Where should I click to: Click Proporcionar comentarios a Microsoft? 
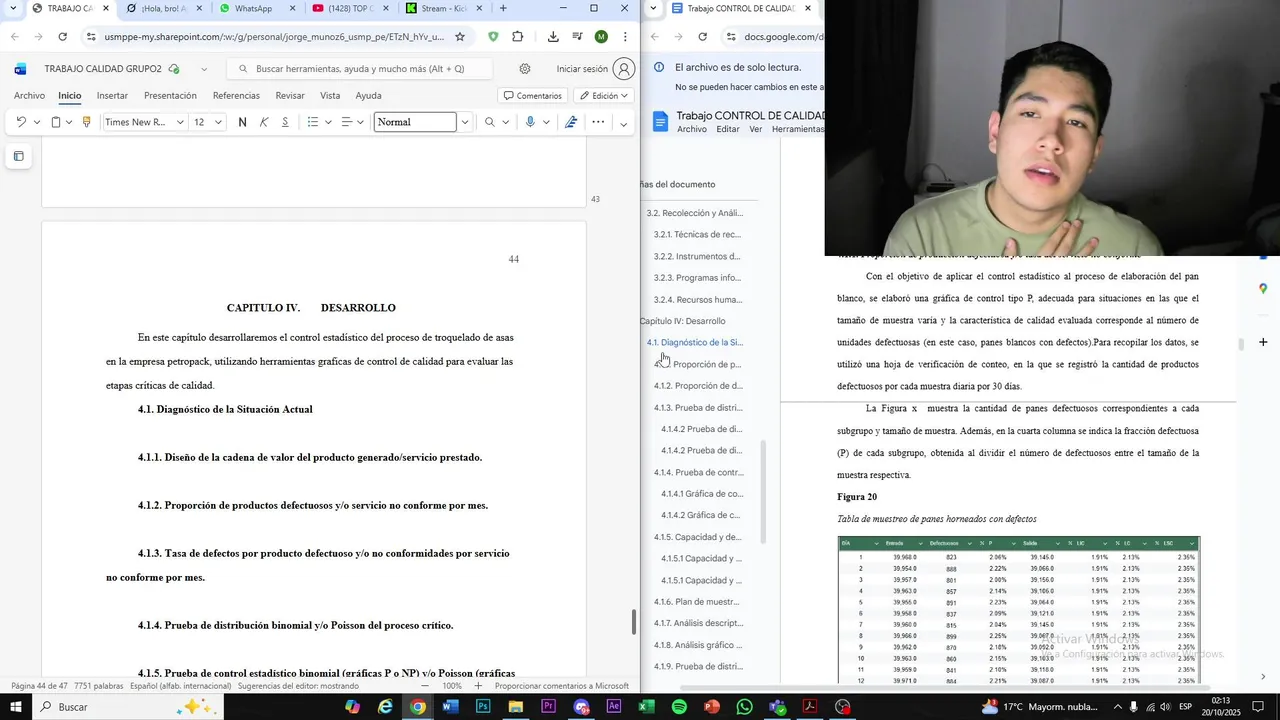561,686
